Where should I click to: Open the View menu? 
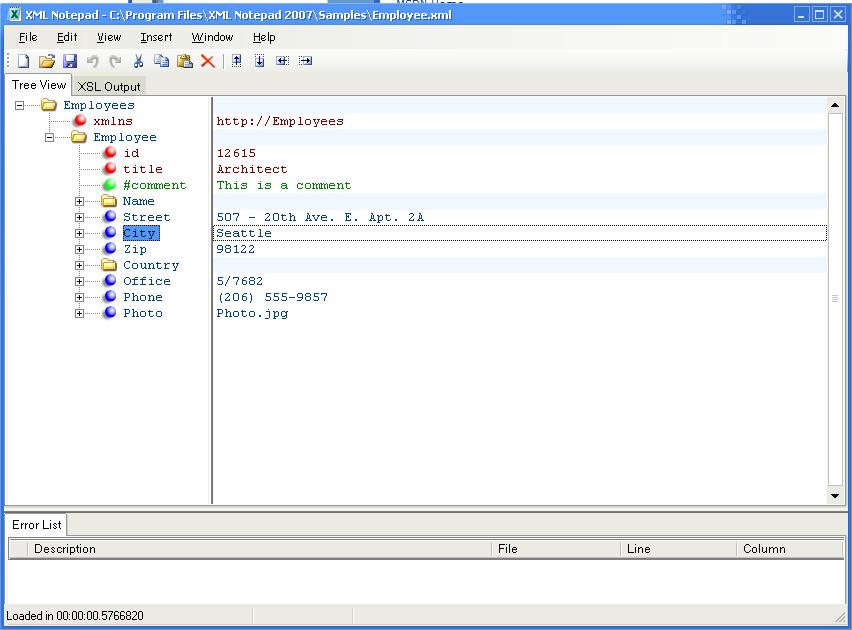[x=109, y=37]
